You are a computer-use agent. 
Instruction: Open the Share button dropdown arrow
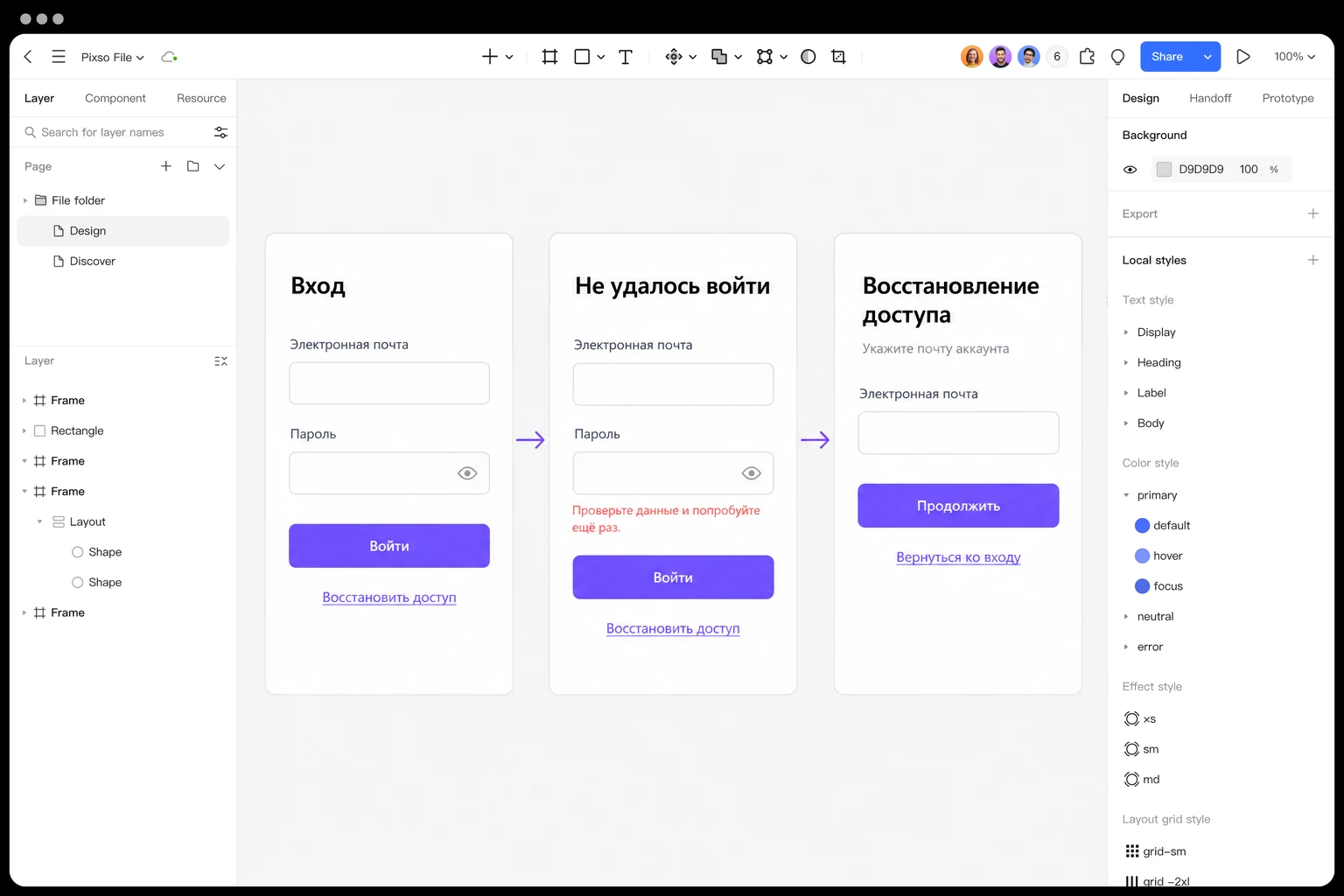pos(1207,57)
